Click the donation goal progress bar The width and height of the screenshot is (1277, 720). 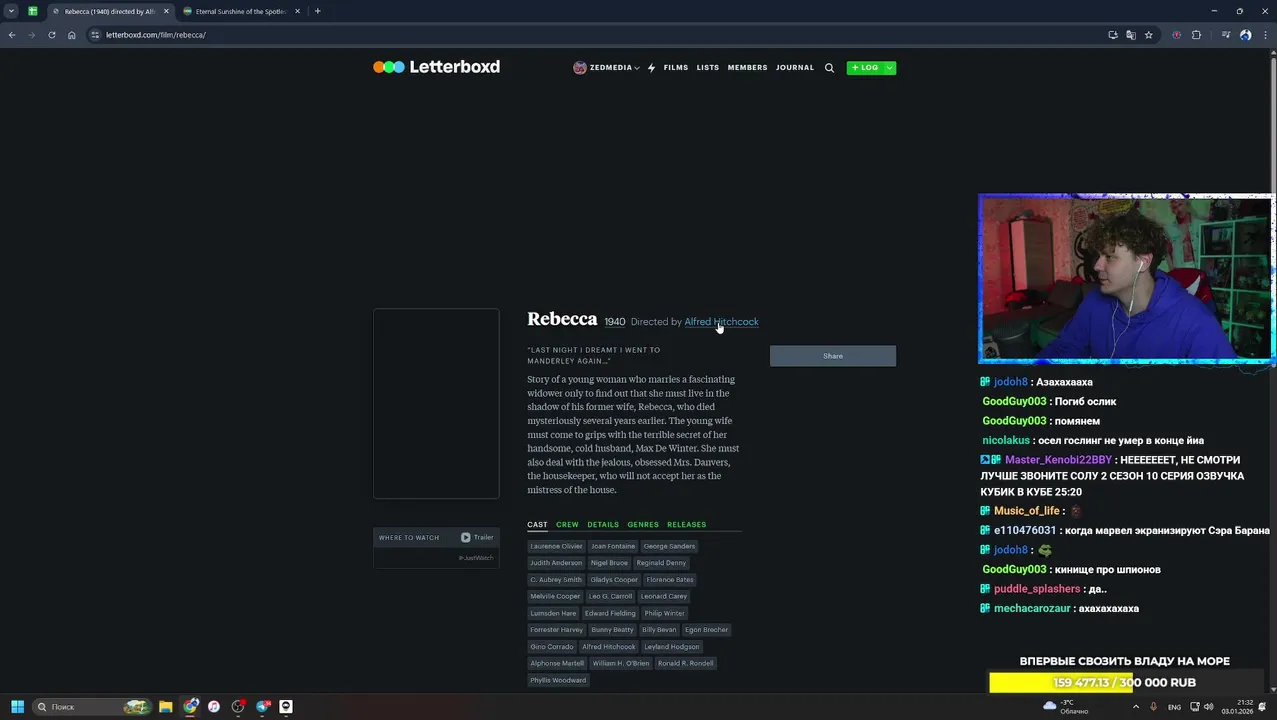pyautogui.click(x=1124, y=682)
